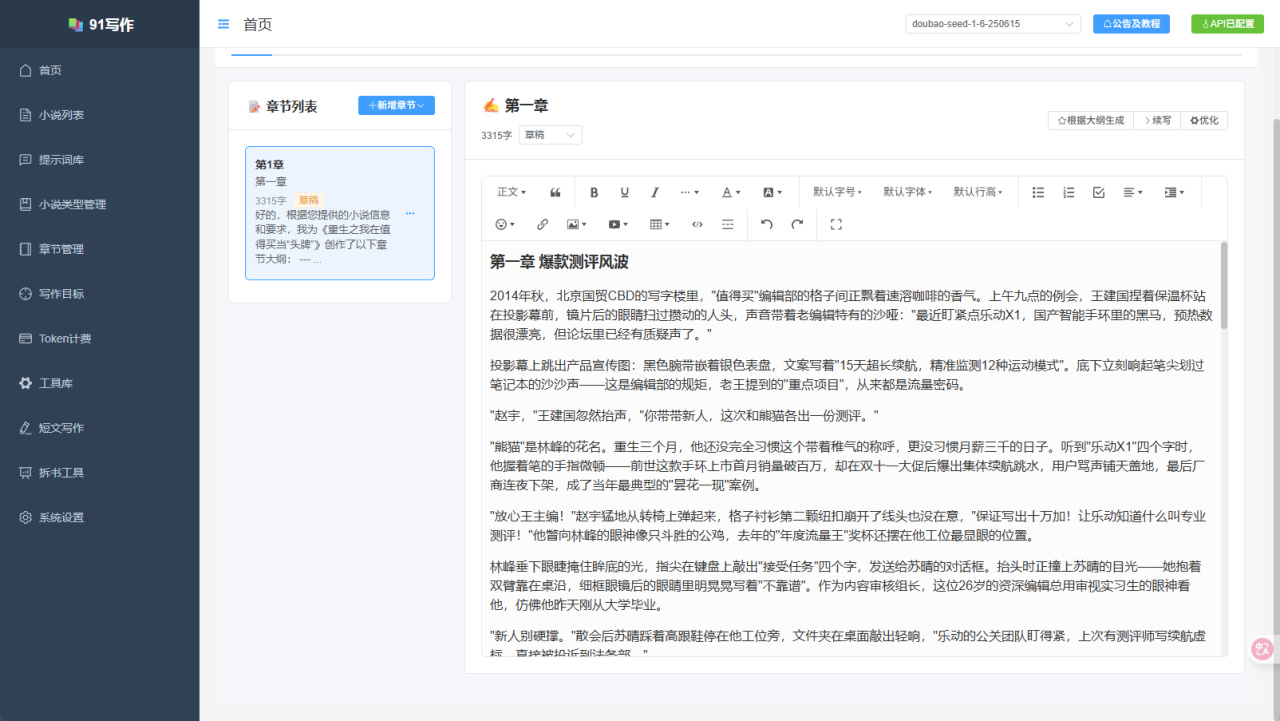Screen dimensions: 1280x721
Task: Redo the last edit
Action: [797, 224]
